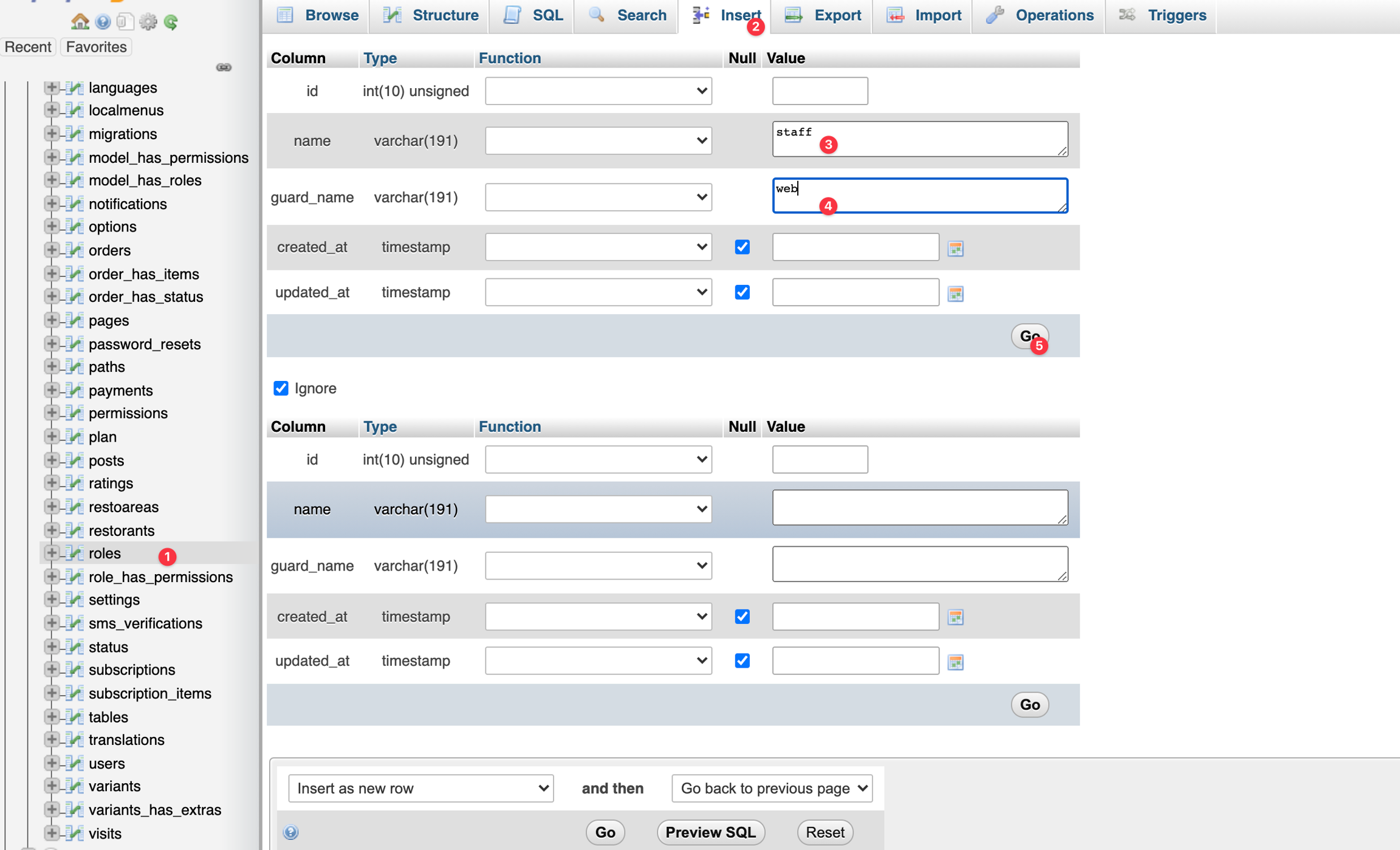
Task: Open phpMyAdmin documentation help icon
Action: tap(103, 22)
